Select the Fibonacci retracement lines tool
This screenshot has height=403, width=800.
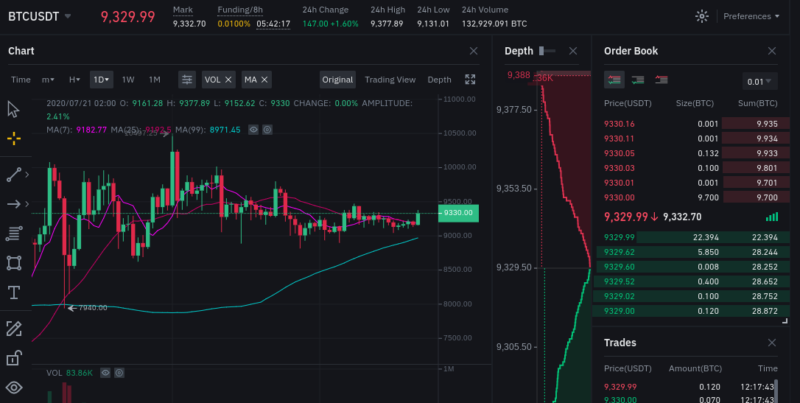click(14, 233)
